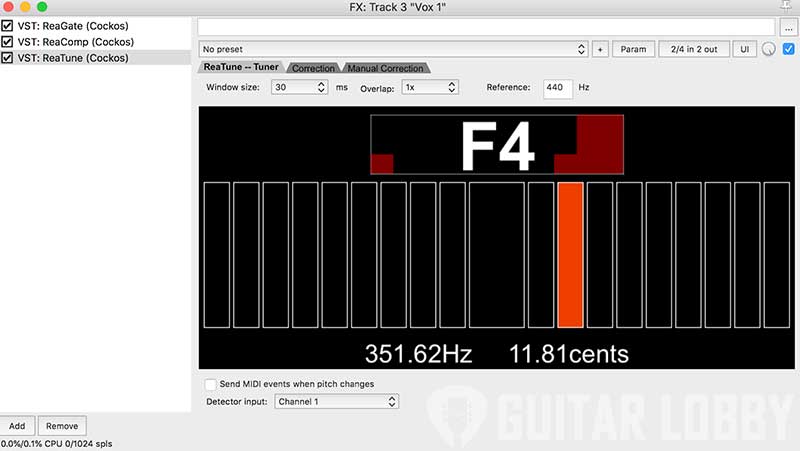Select VST: ReaGate (Cockos) in FX list
The width and height of the screenshot is (800, 451).
click(x=73, y=26)
